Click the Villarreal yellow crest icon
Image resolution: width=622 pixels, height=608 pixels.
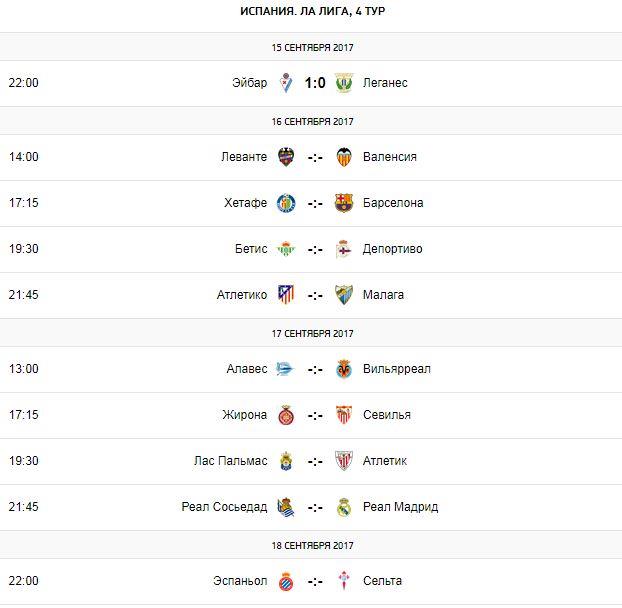point(345,369)
